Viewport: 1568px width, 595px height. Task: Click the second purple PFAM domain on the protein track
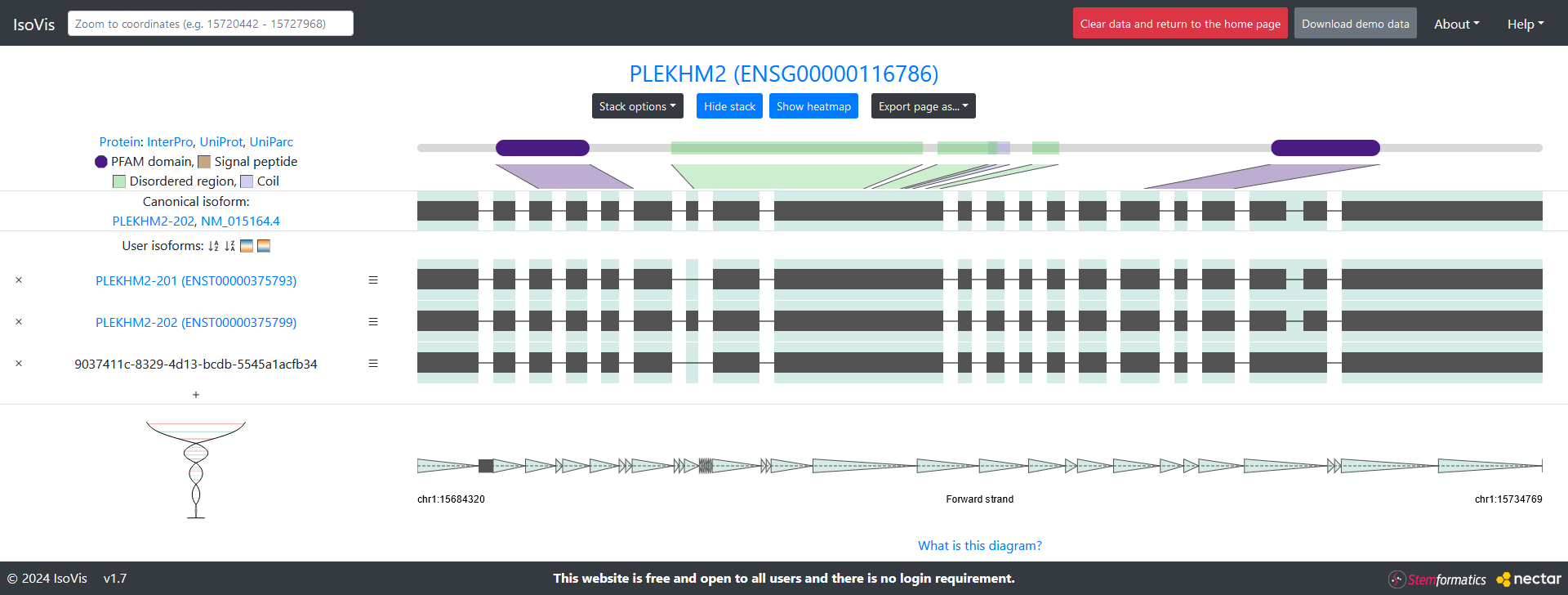pyautogui.click(x=1325, y=148)
